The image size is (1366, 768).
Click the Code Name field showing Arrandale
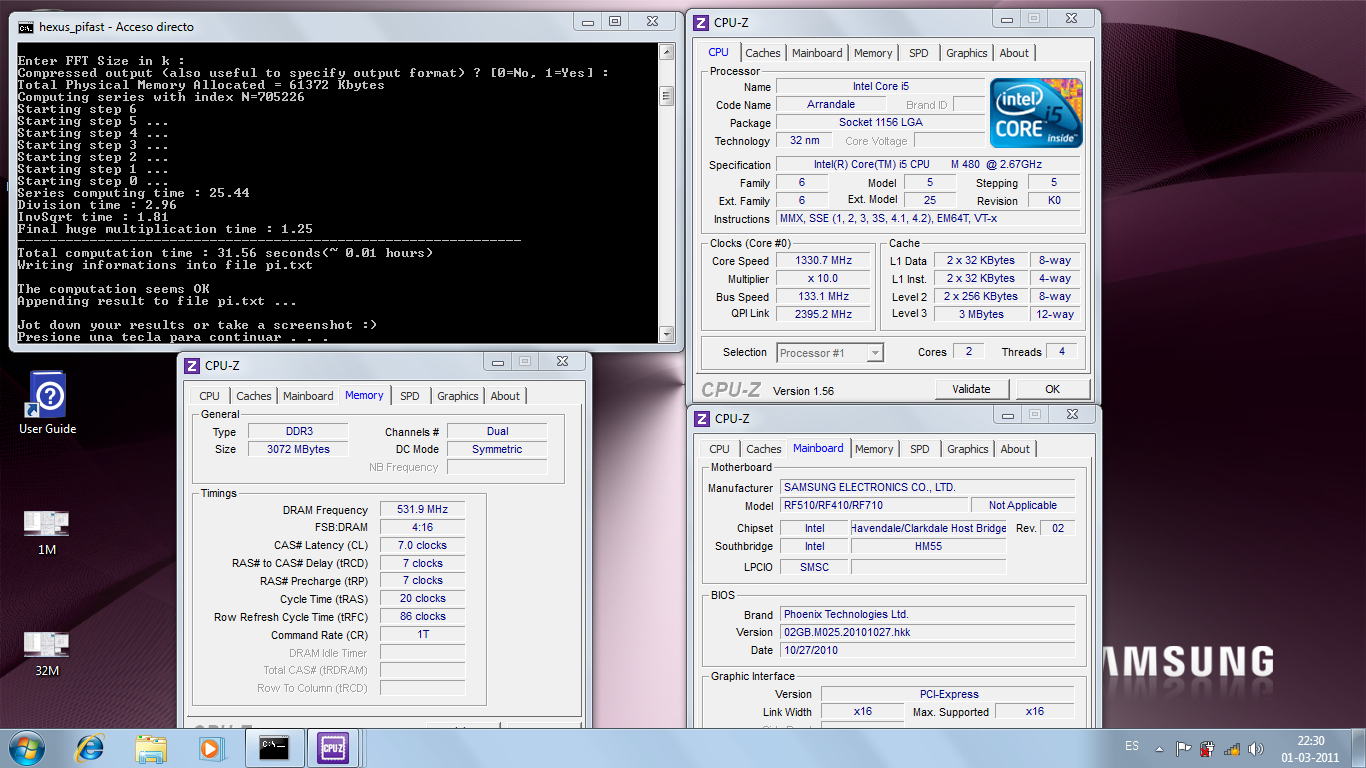831,105
